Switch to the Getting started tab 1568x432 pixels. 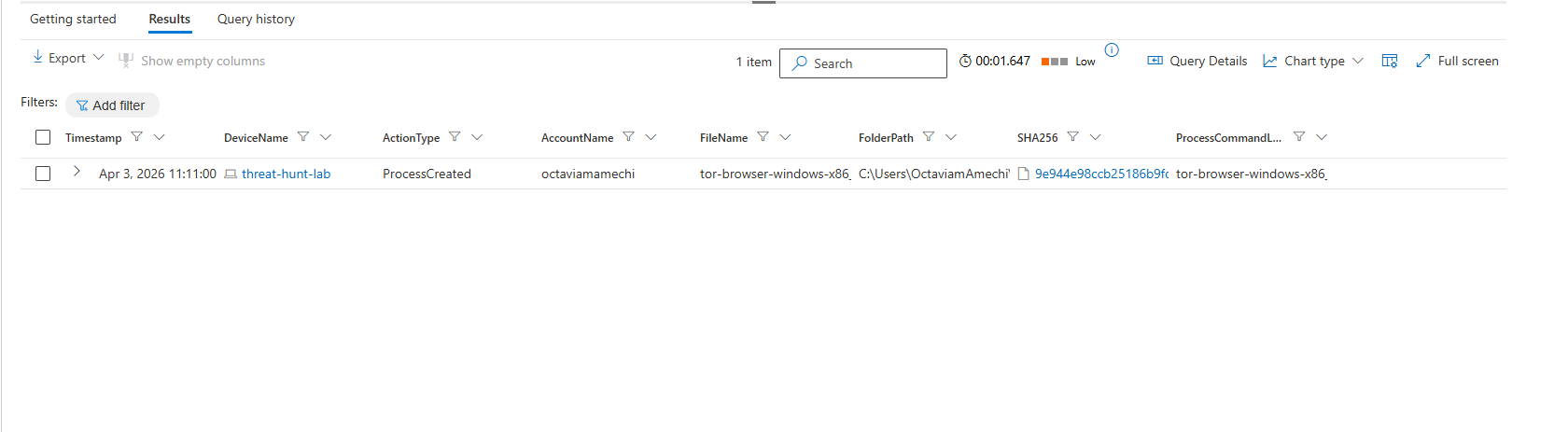[73, 19]
